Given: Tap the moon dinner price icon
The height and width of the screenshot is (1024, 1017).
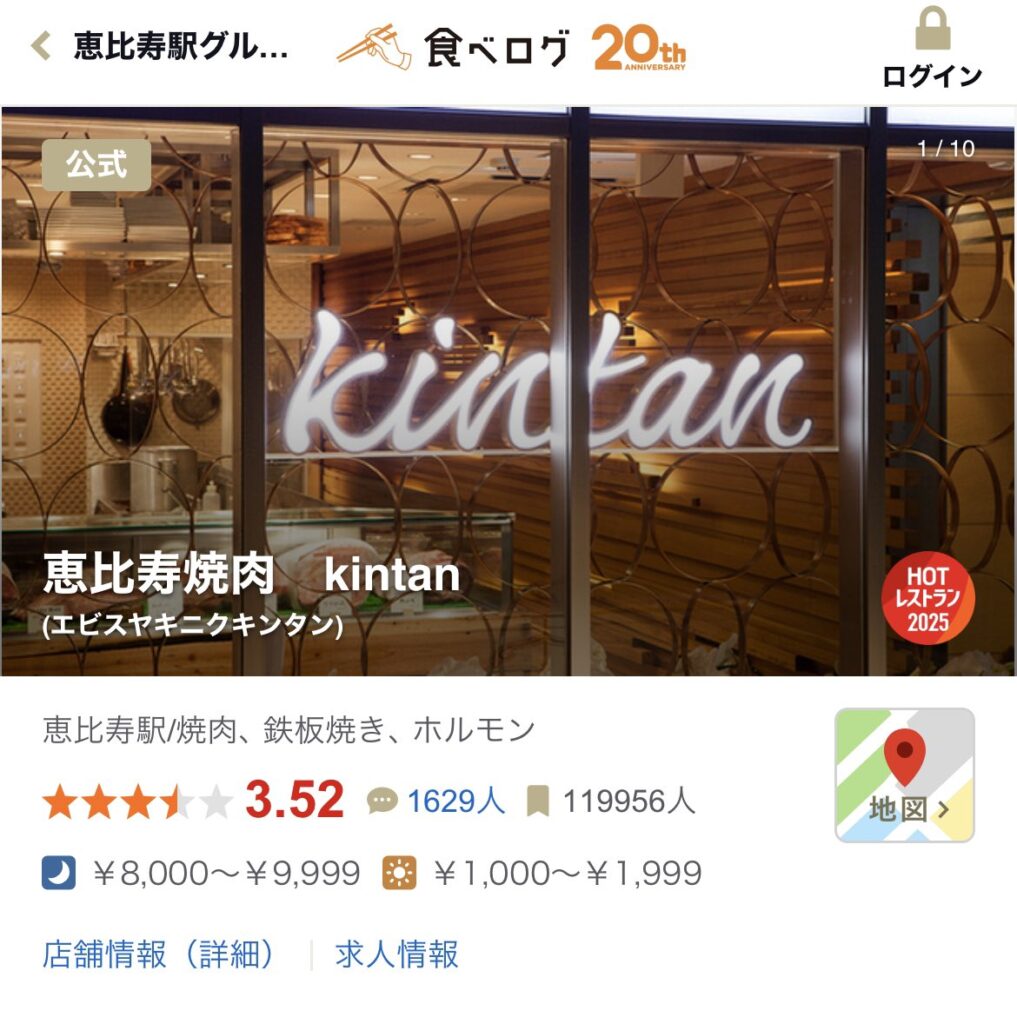Looking at the screenshot, I should (59, 873).
